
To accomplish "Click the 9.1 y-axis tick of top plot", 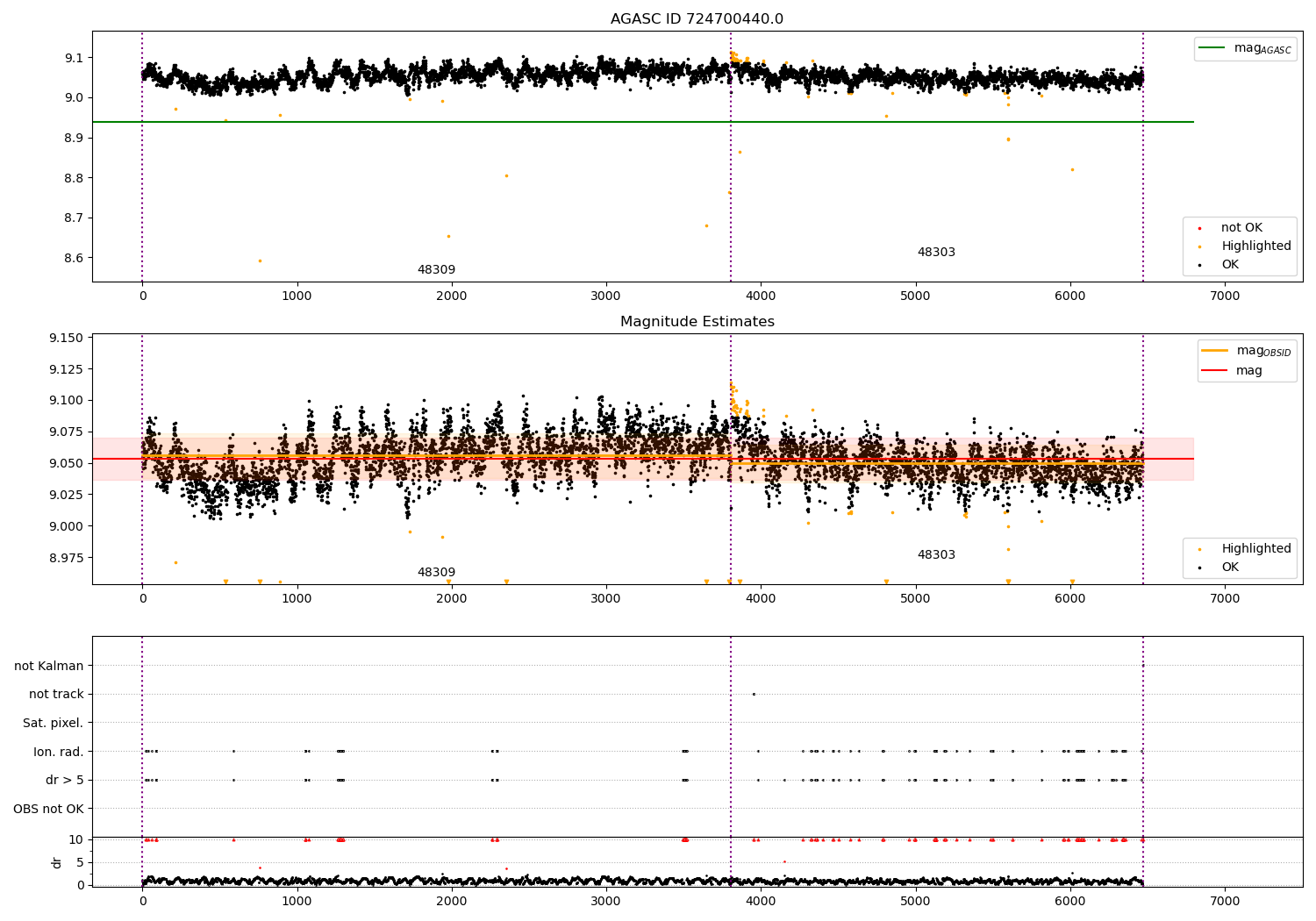I will 75,58.
